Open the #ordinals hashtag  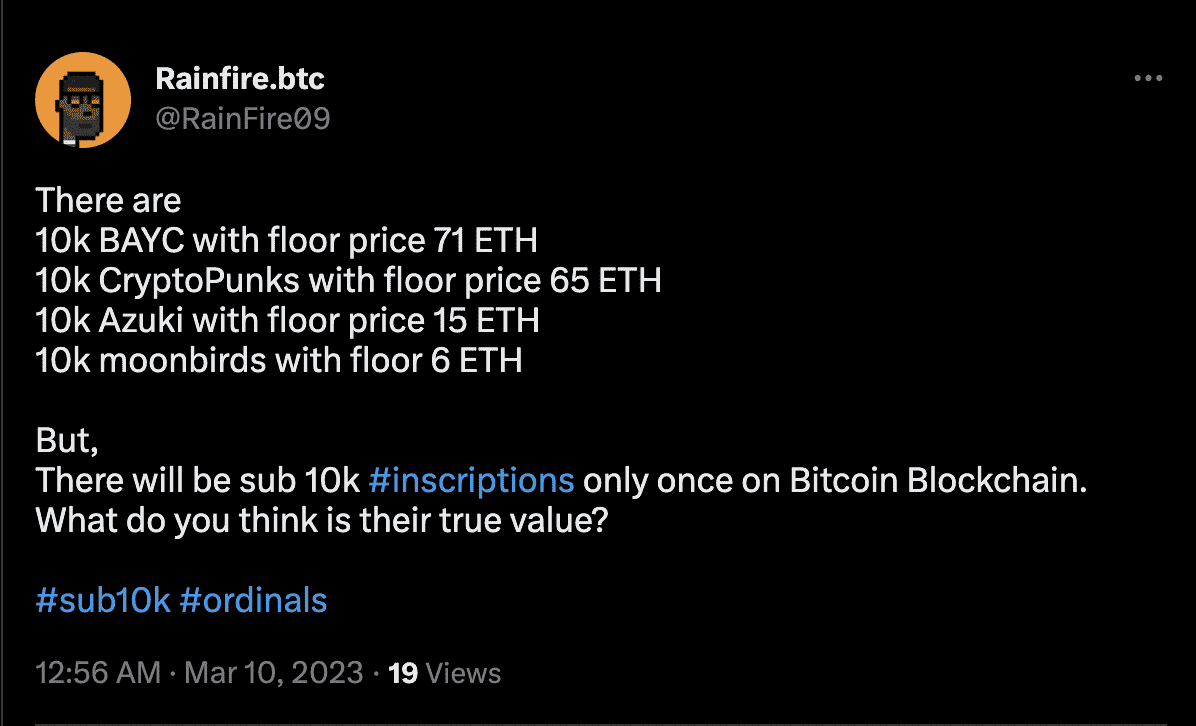click(253, 600)
